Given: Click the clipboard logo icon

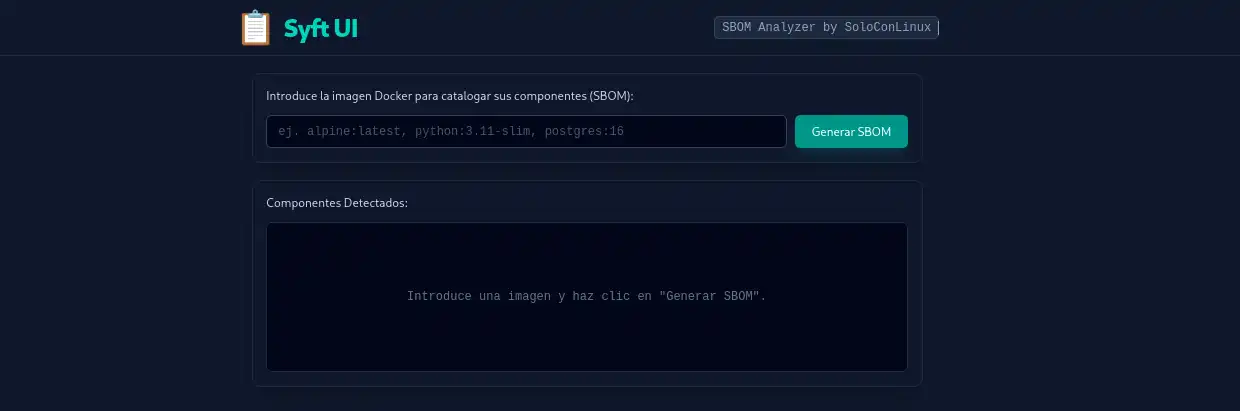Looking at the screenshot, I should pos(256,28).
